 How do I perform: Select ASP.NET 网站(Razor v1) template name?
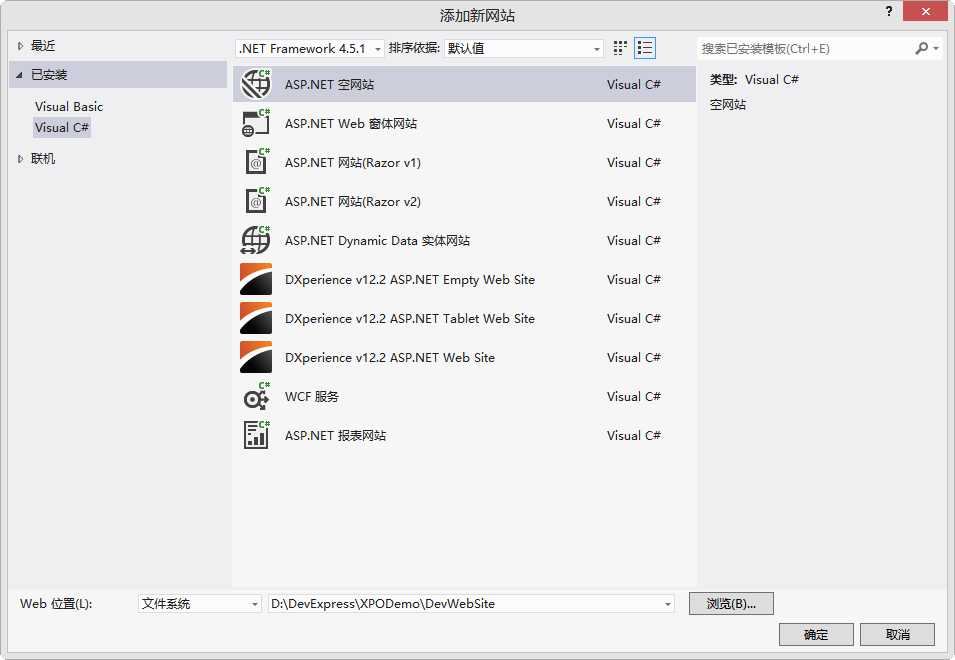pyautogui.click(x=353, y=162)
